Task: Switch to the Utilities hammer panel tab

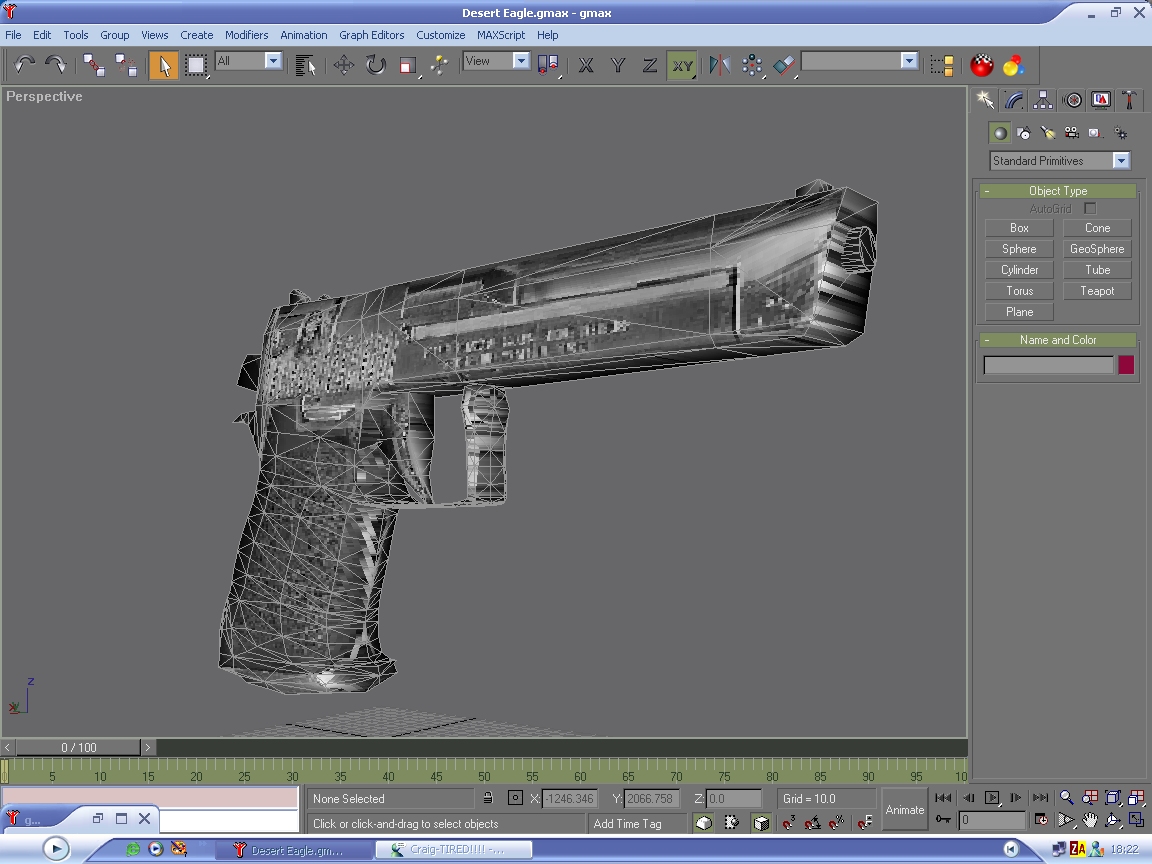Action: point(1129,100)
